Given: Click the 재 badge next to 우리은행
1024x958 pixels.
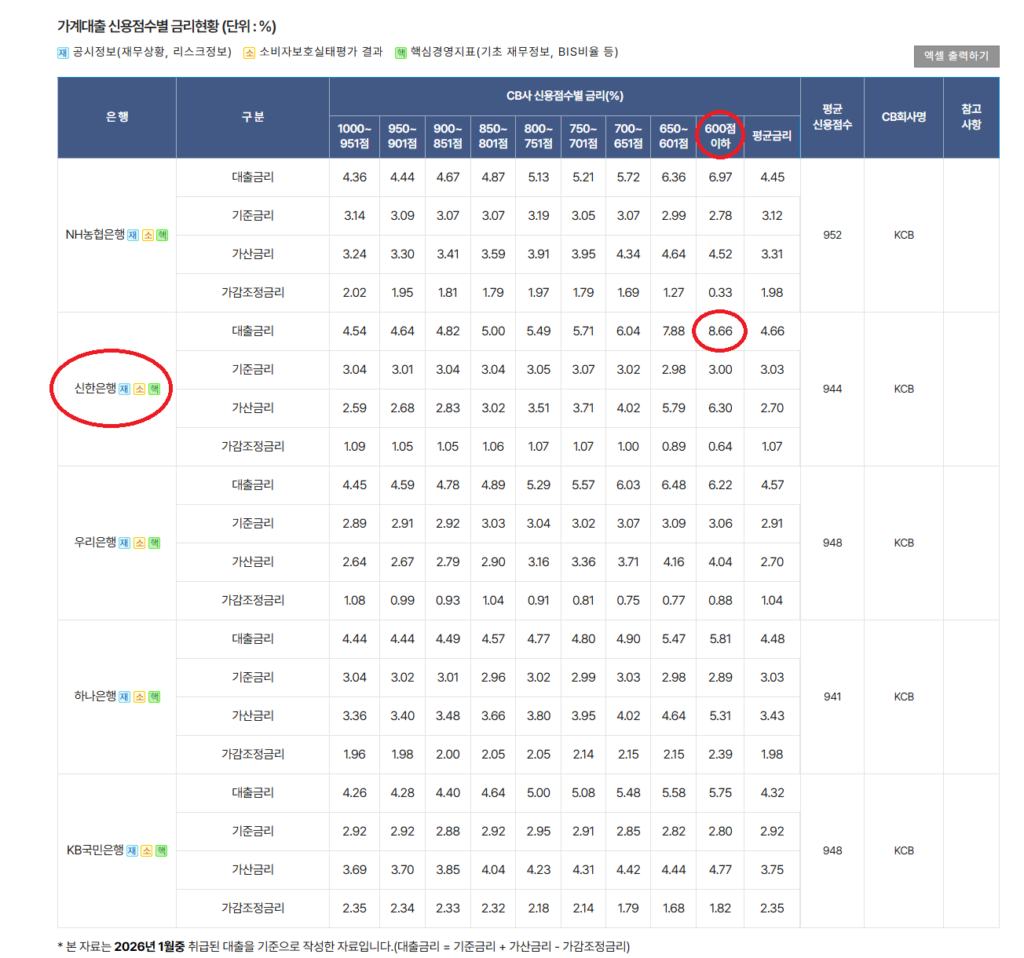Looking at the screenshot, I should [123, 544].
